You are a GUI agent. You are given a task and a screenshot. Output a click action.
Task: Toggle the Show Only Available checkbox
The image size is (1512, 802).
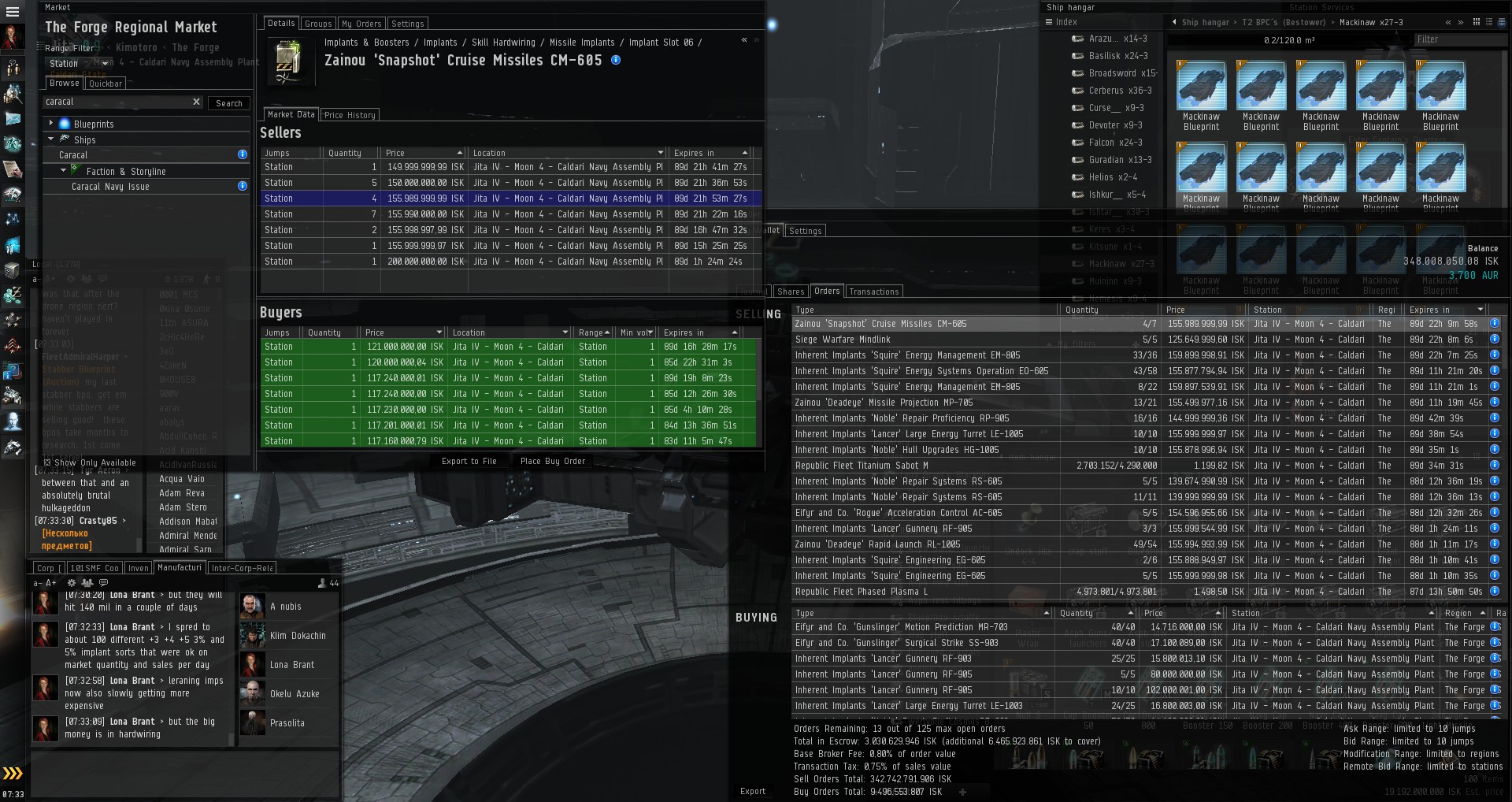point(48,462)
